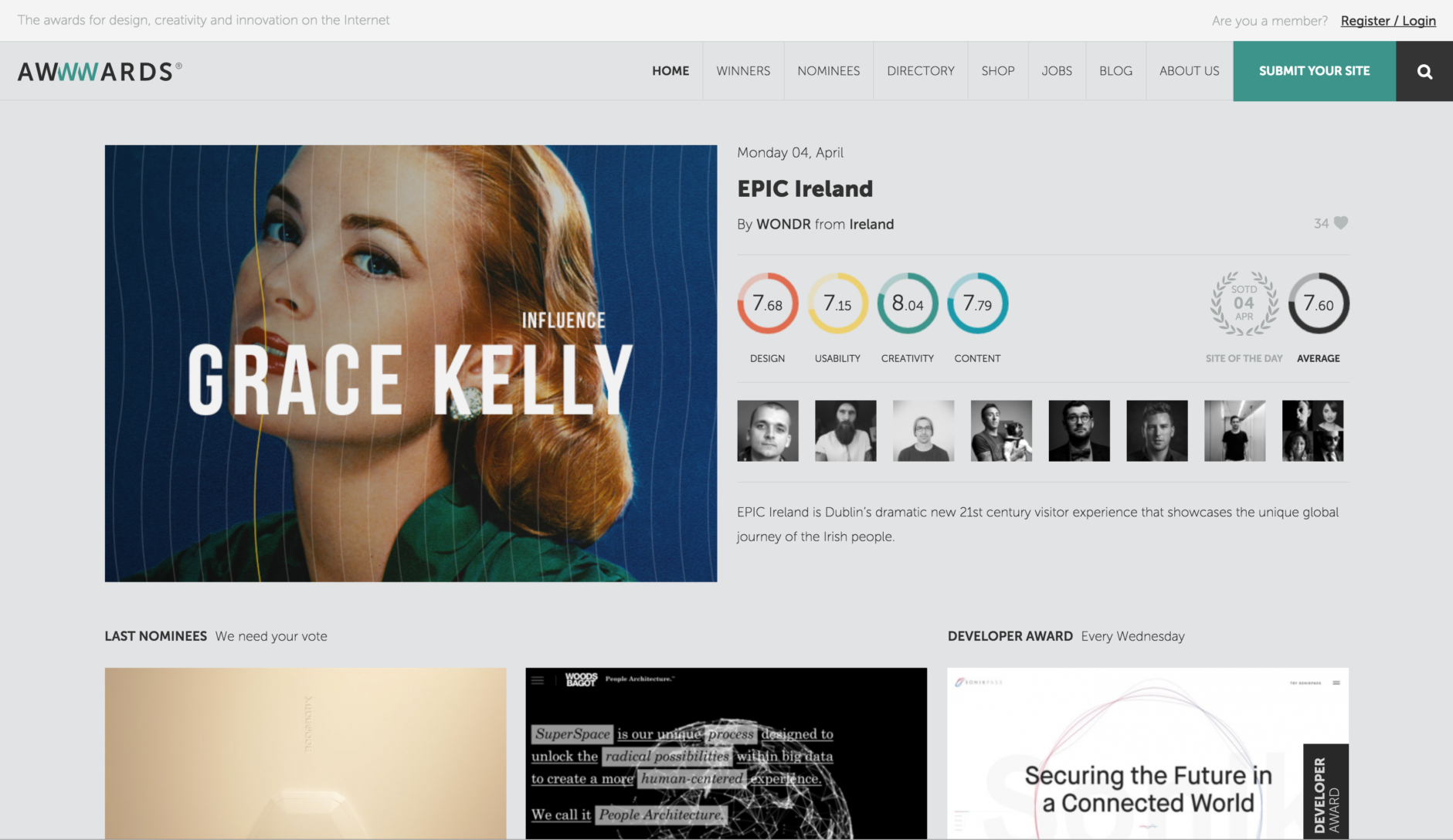Open the Site of the Day laurel badge
1453x840 pixels.
coord(1244,303)
